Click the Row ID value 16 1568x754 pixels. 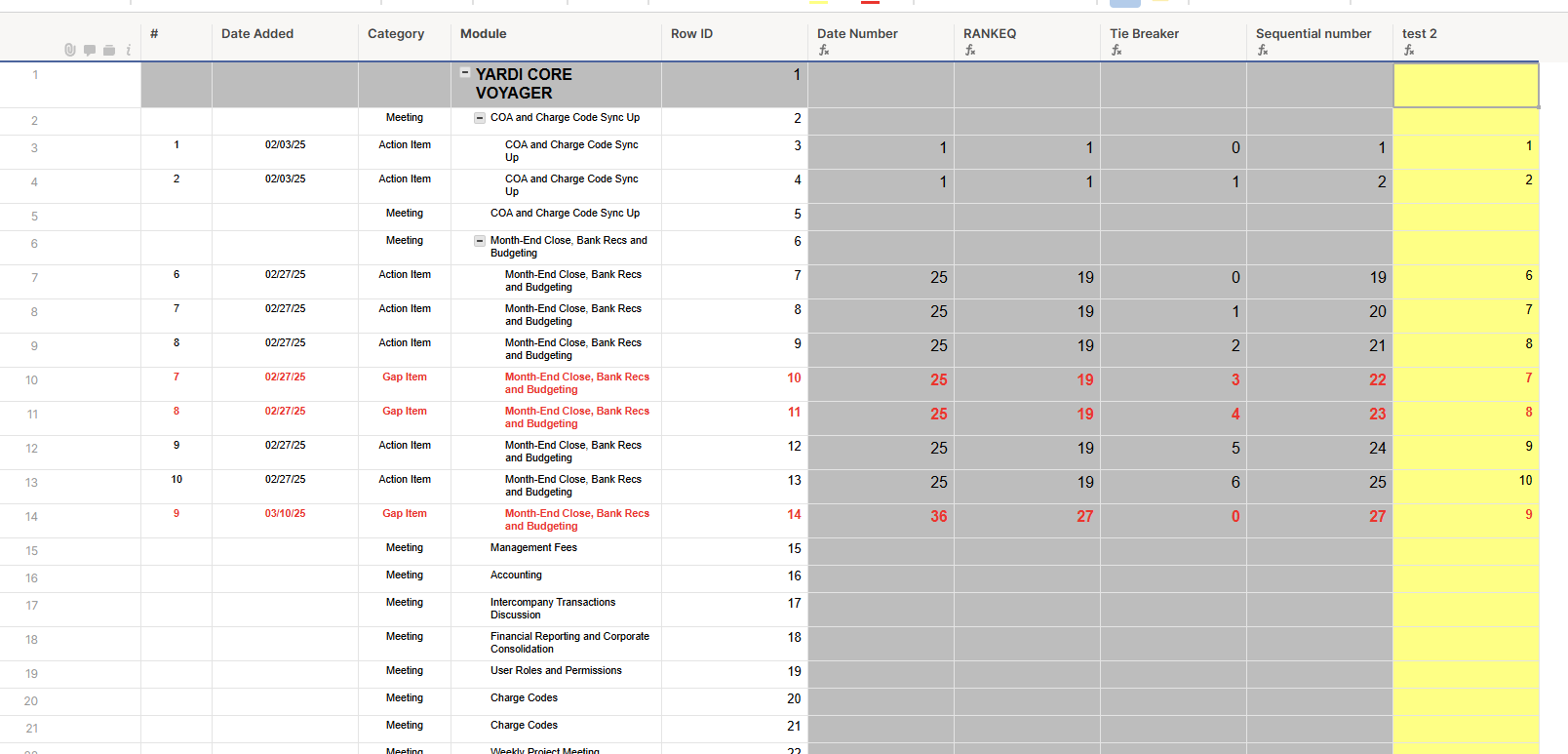794,576
